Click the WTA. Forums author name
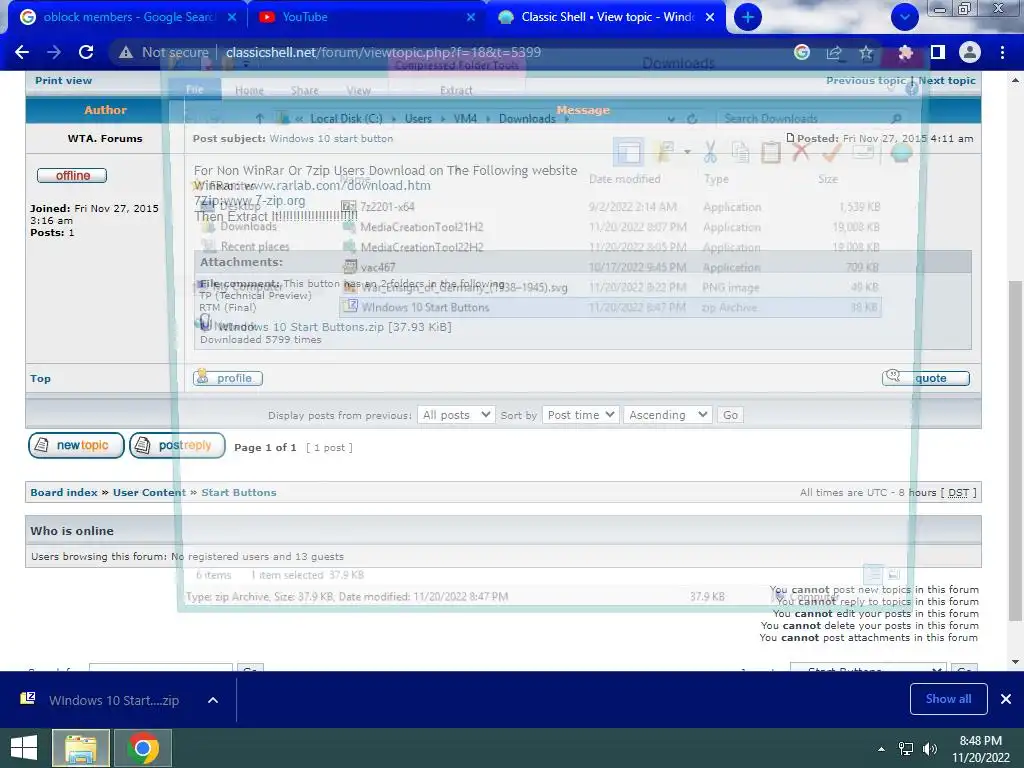The image size is (1024, 768). point(104,138)
